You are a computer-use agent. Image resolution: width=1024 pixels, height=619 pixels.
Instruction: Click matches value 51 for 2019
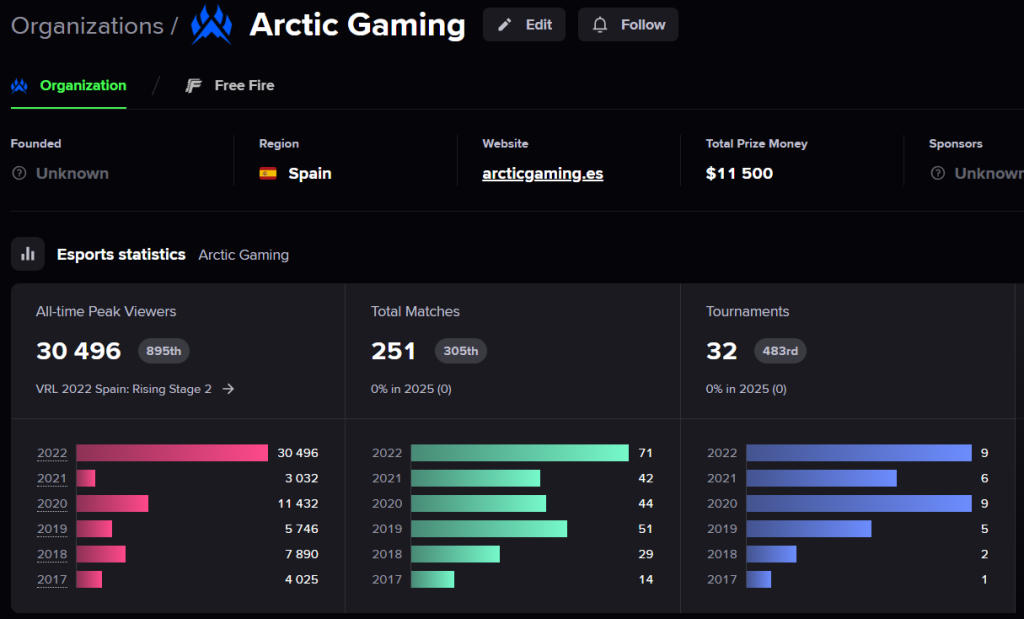(645, 529)
